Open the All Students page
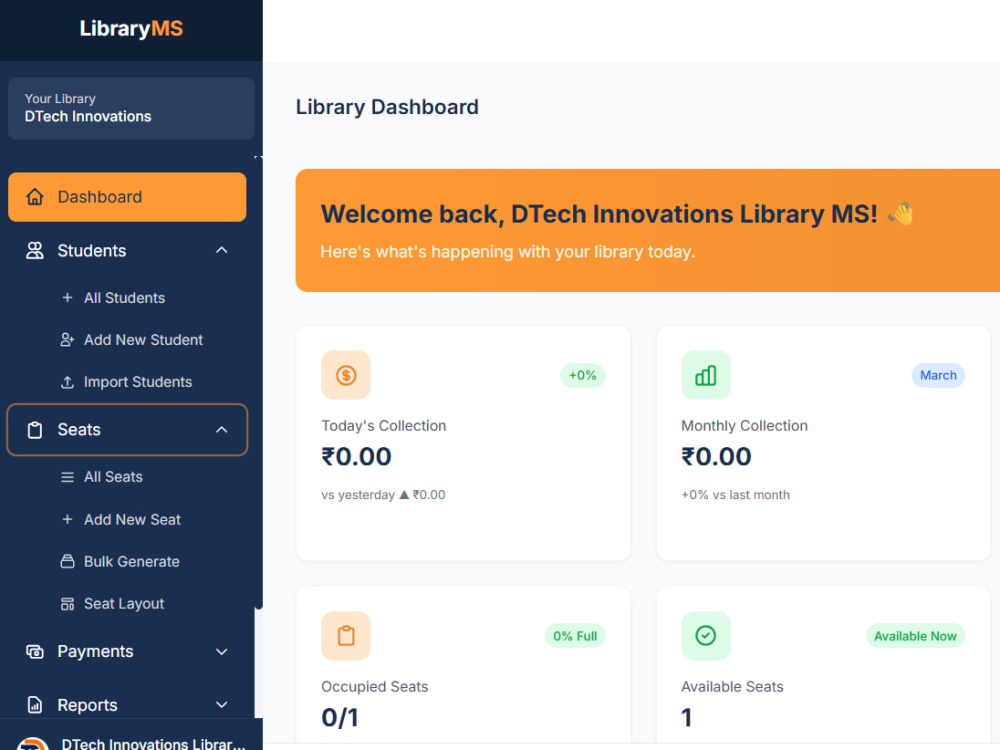The height and width of the screenshot is (750, 1000). (124, 298)
